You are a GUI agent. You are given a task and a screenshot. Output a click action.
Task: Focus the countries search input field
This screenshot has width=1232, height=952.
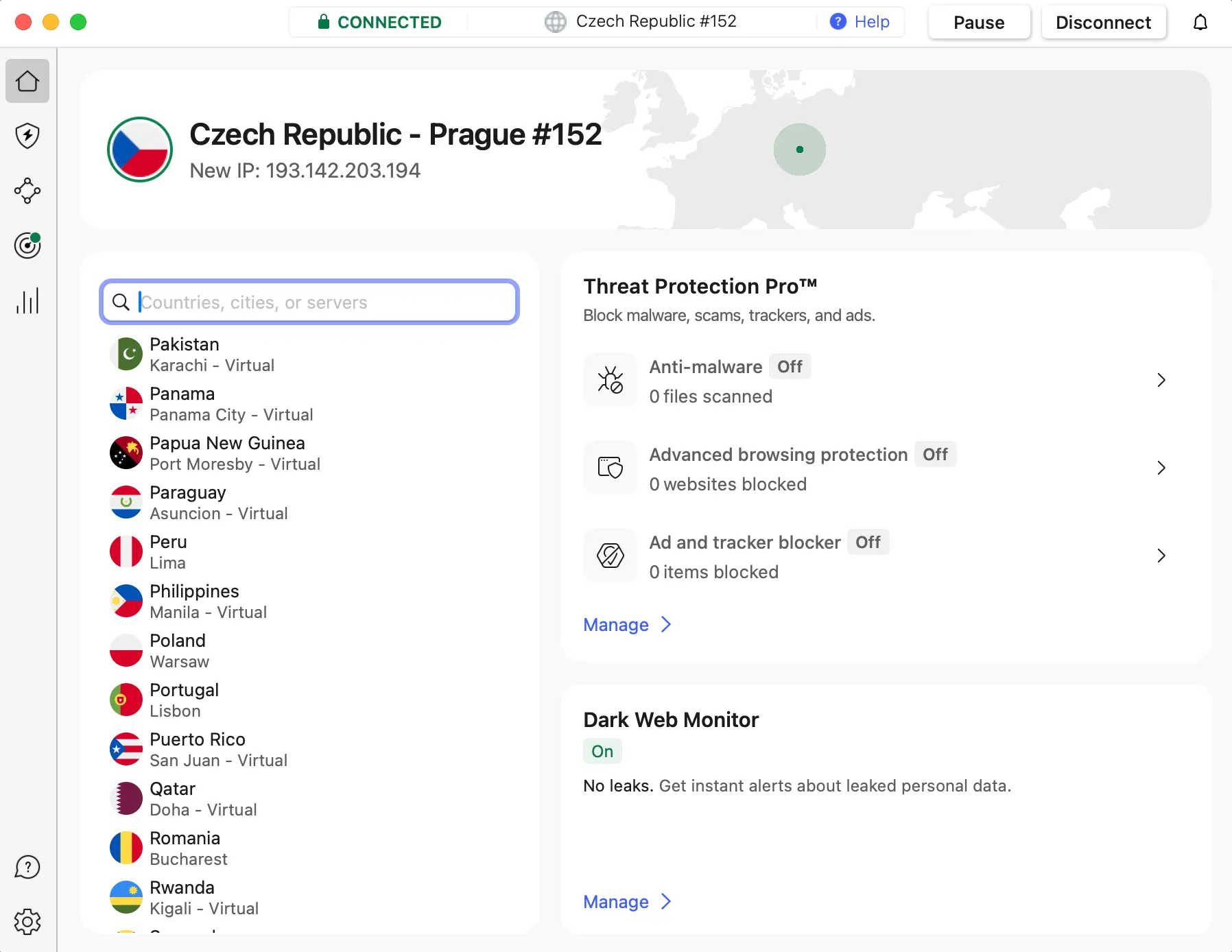[322, 302]
